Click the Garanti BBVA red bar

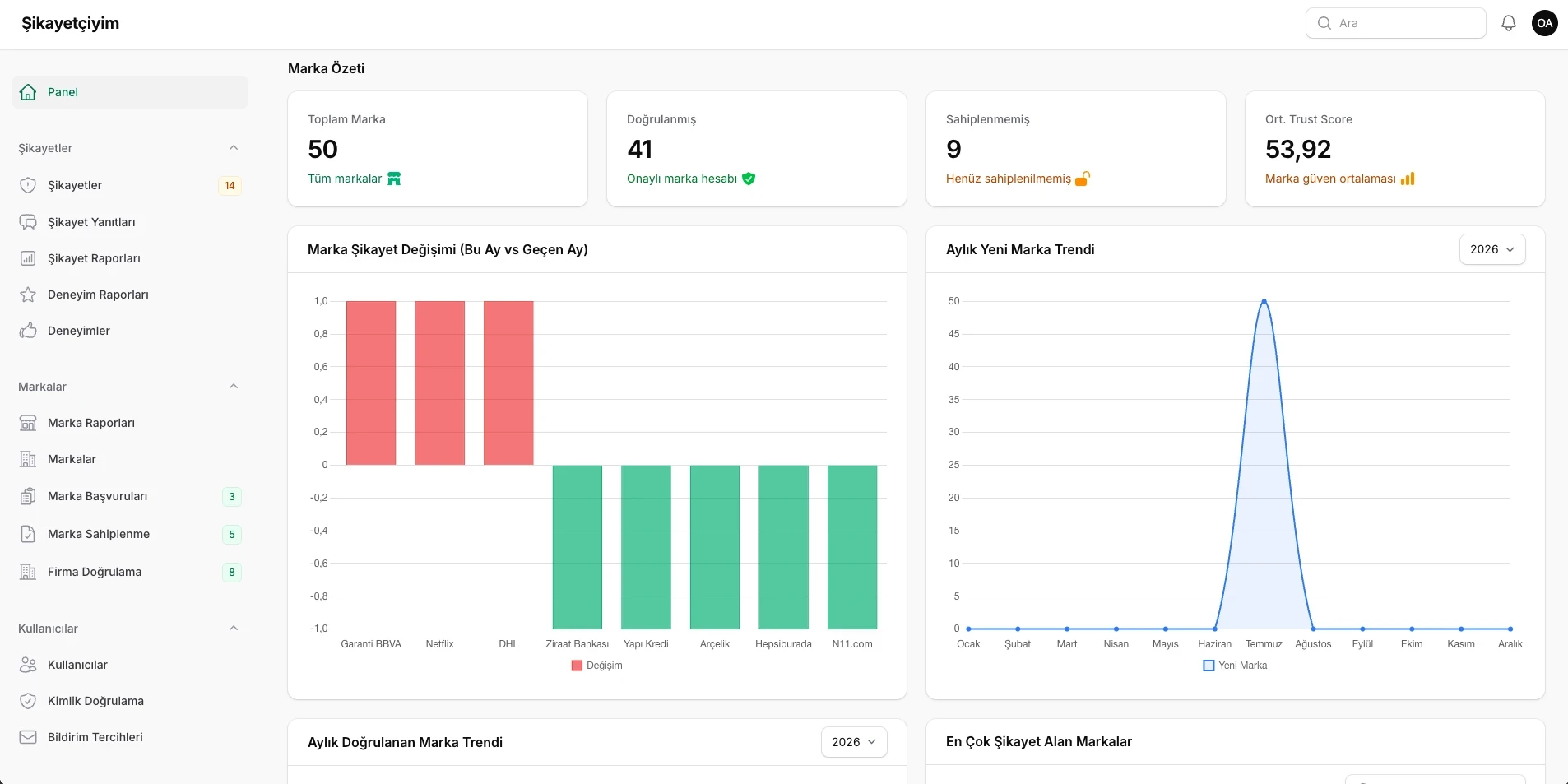(x=371, y=383)
